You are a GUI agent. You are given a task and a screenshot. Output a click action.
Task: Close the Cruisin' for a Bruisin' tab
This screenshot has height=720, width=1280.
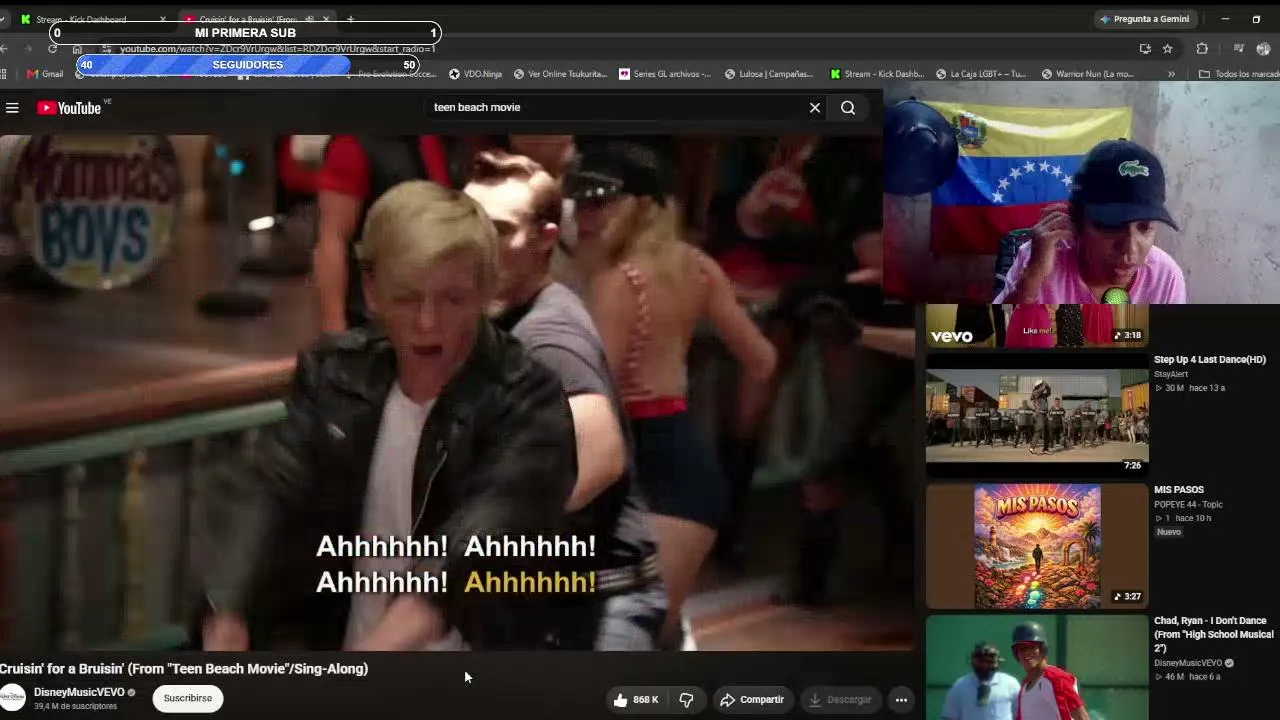pos(325,19)
